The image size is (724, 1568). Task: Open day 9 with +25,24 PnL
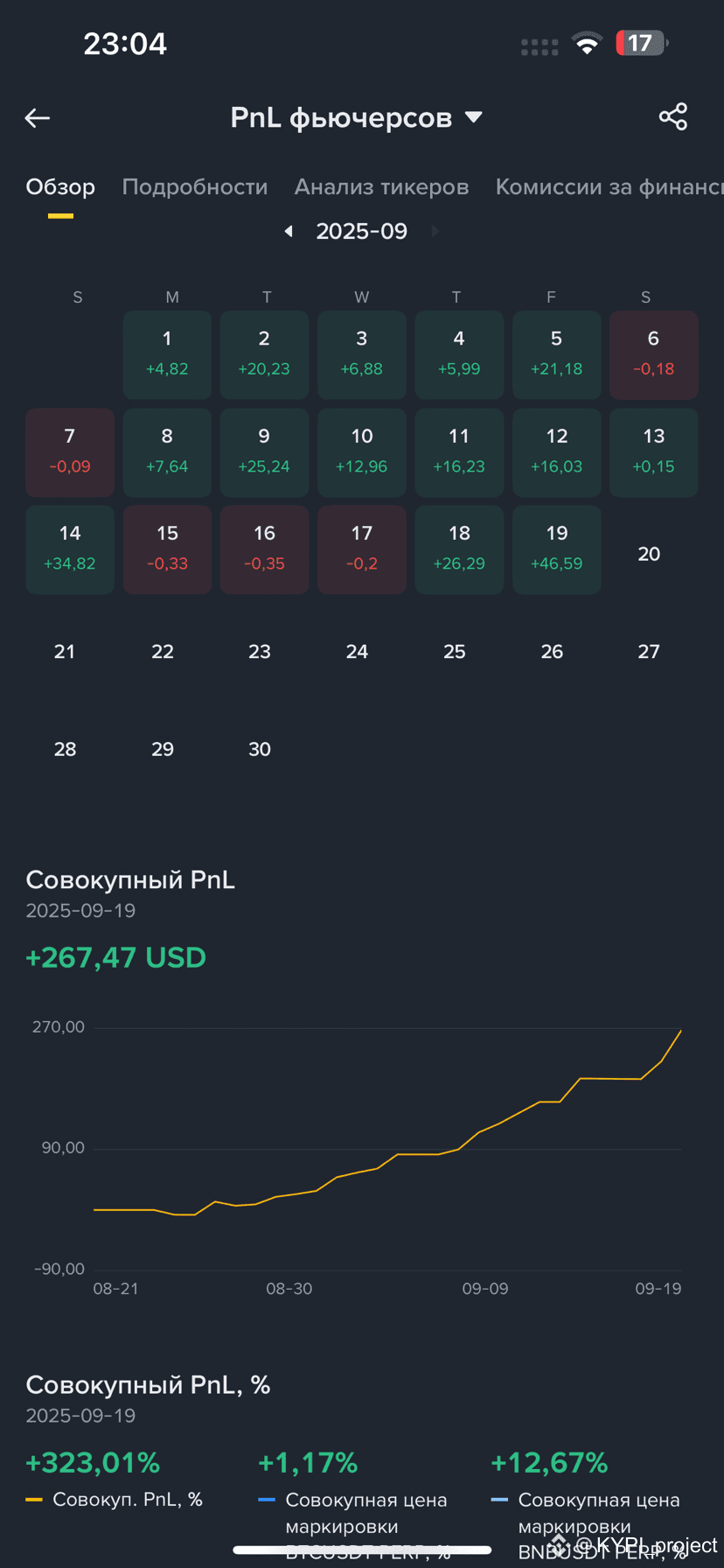point(264,451)
